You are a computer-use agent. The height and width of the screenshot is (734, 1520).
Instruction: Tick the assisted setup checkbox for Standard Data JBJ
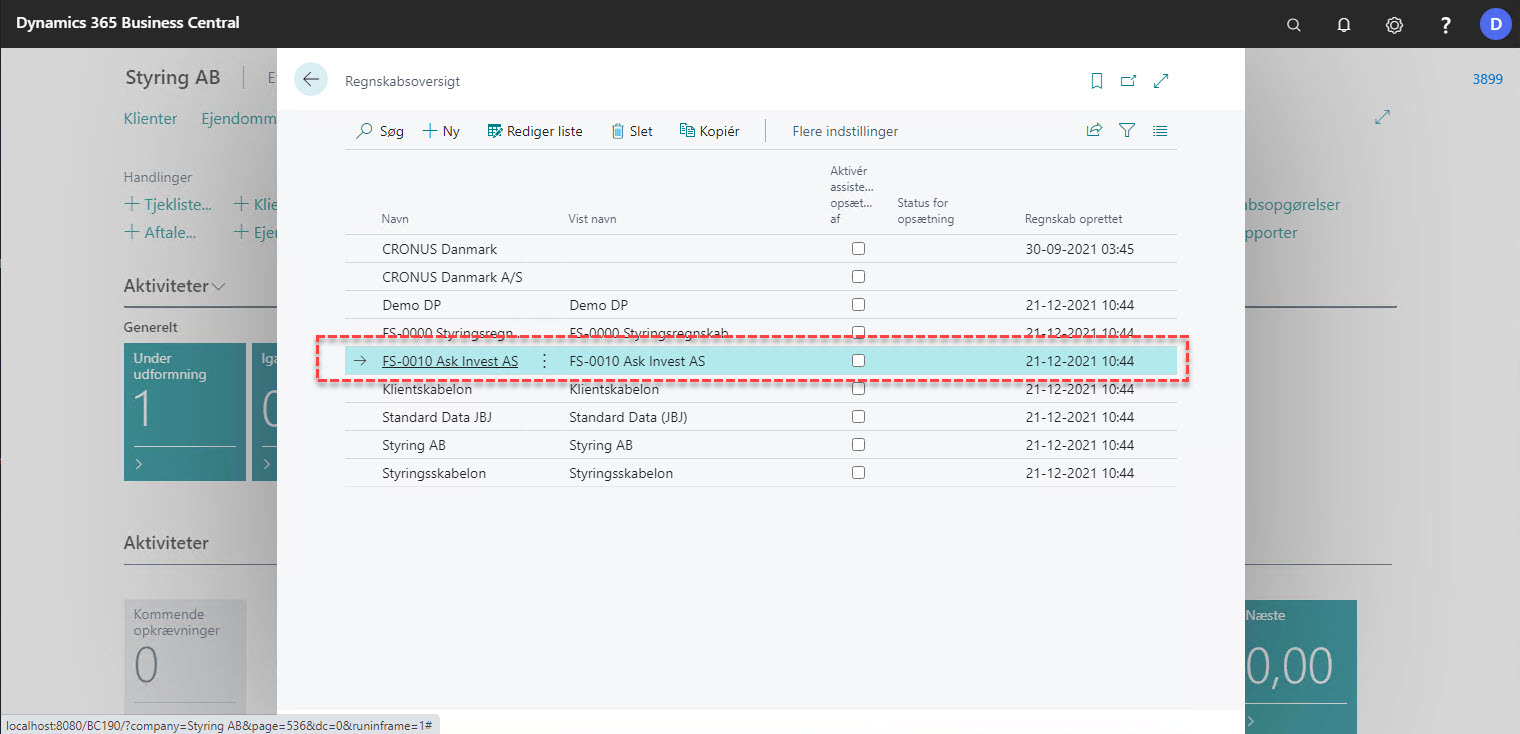point(858,417)
